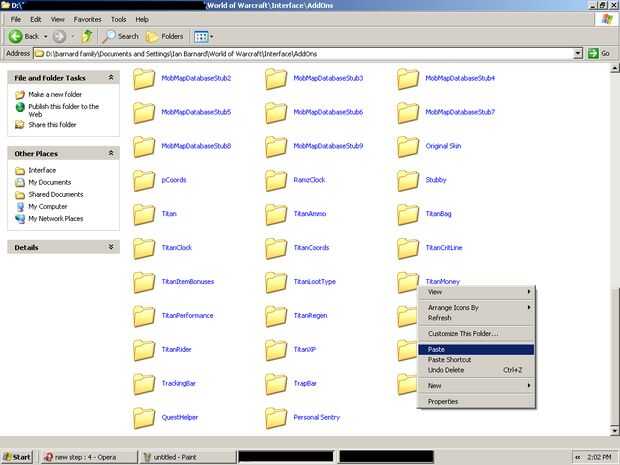Viewport: 620px width, 465px height.
Task: Collapse the Other Places panel
Action: 111,153
